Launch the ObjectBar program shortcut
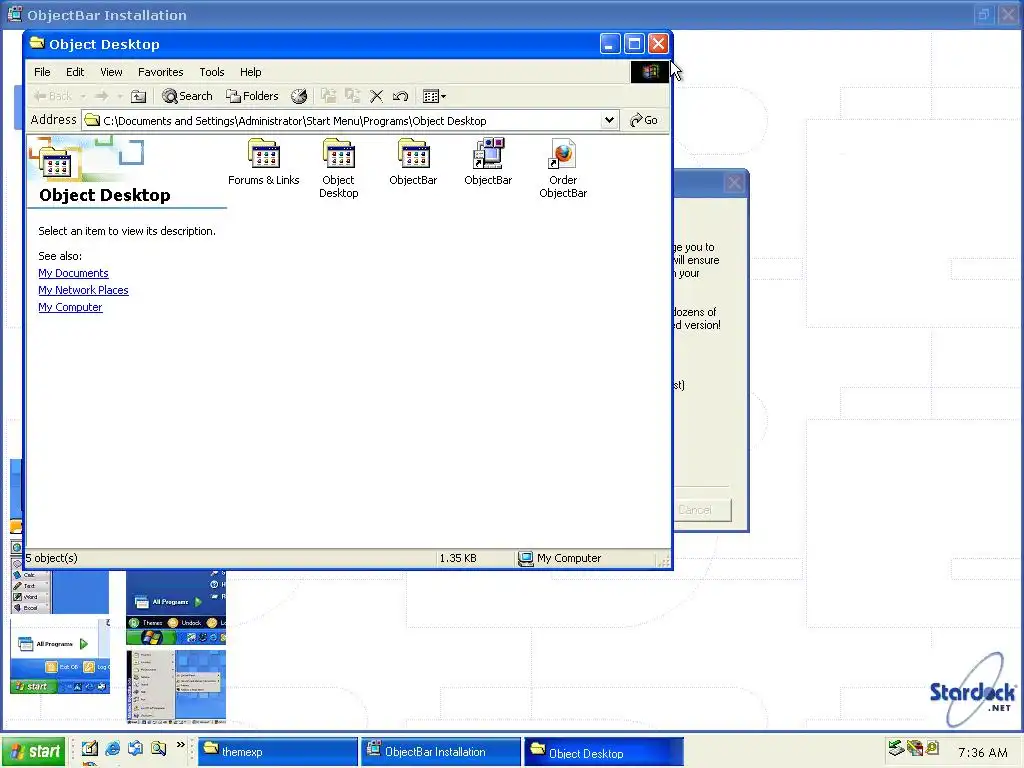The width and height of the screenshot is (1024, 768). [x=488, y=162]
